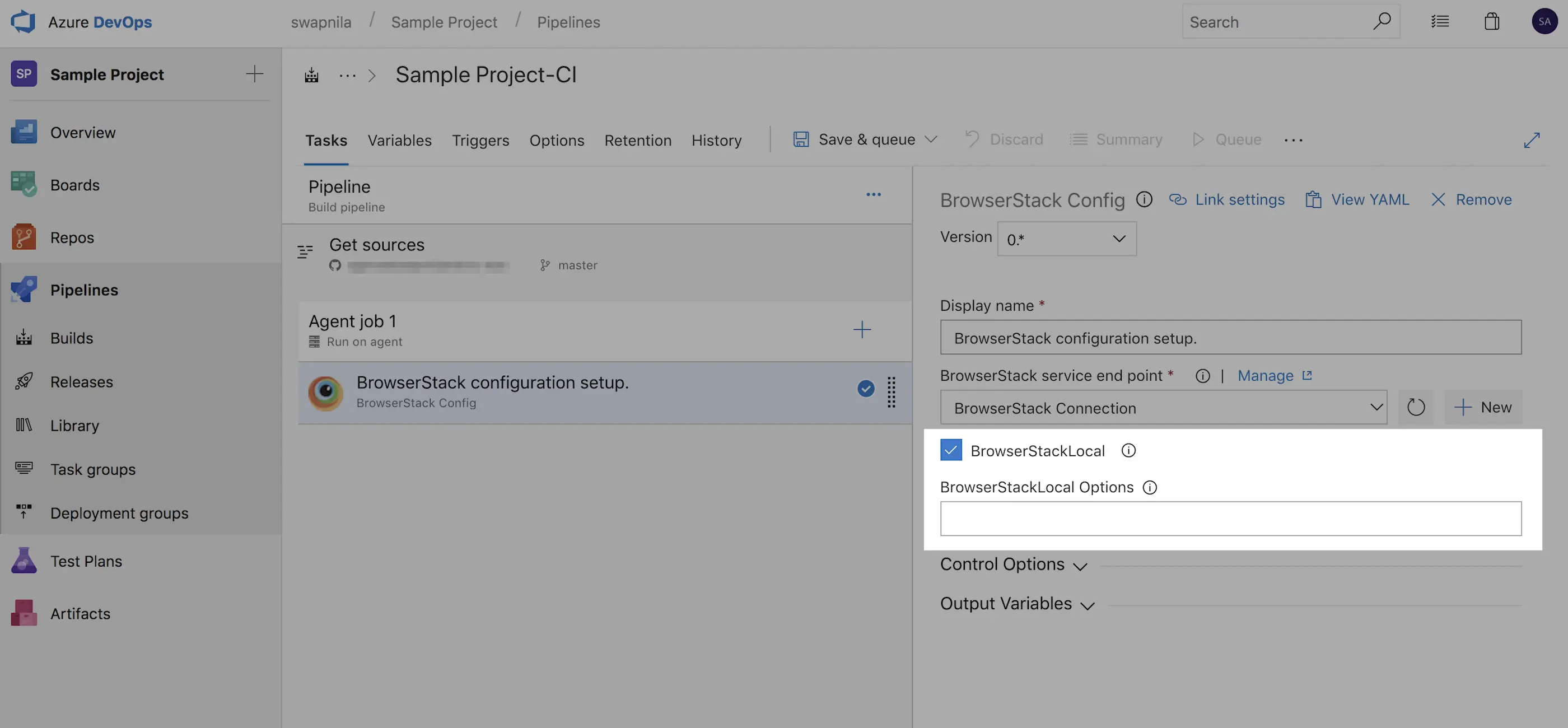The width and height of the screenshot is (1568, 728).
Task: Click the work items list icon in header
Action: coord(1440,22)
